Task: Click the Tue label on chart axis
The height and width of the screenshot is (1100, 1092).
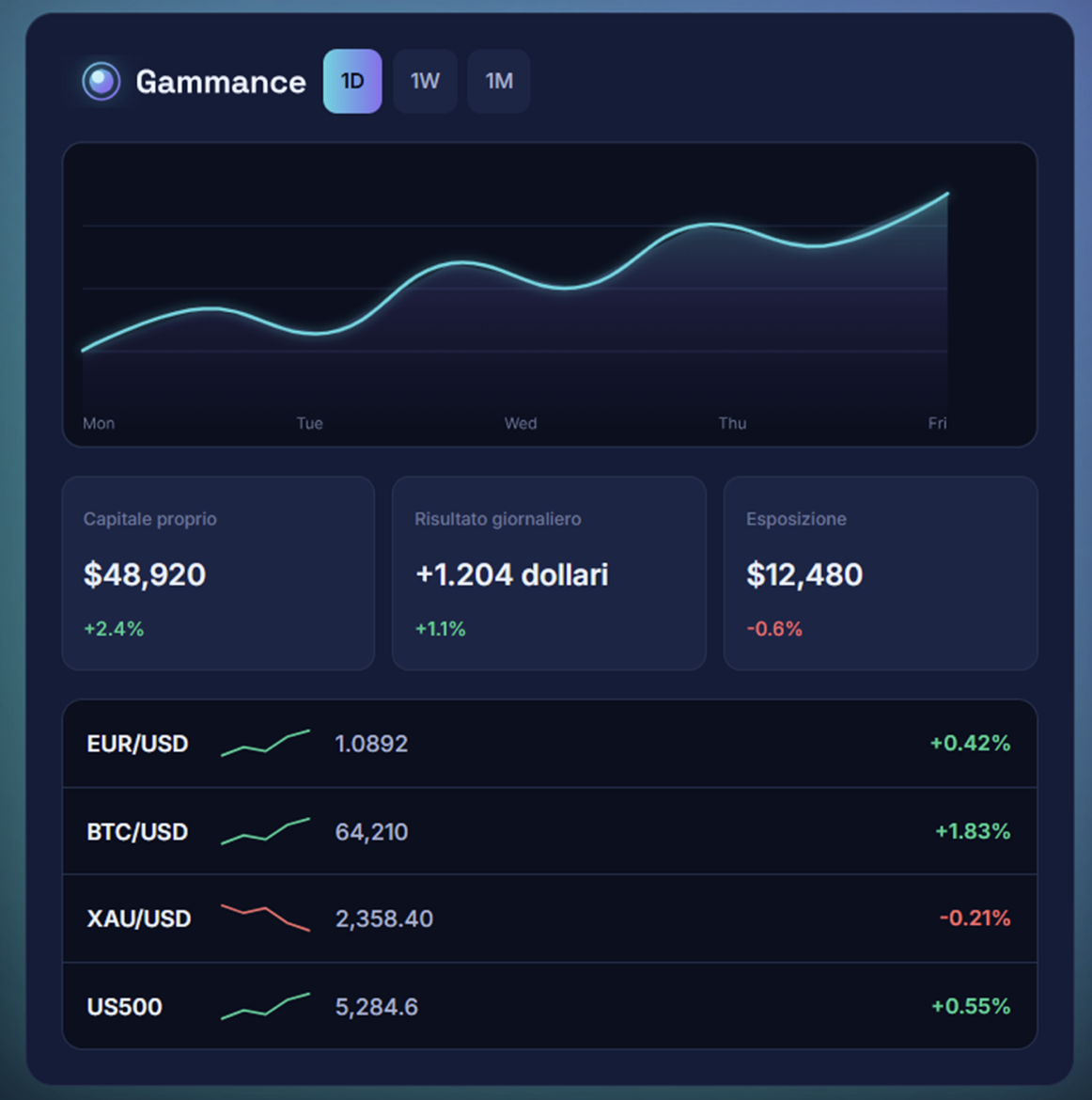Action: (x=309, y=423)
